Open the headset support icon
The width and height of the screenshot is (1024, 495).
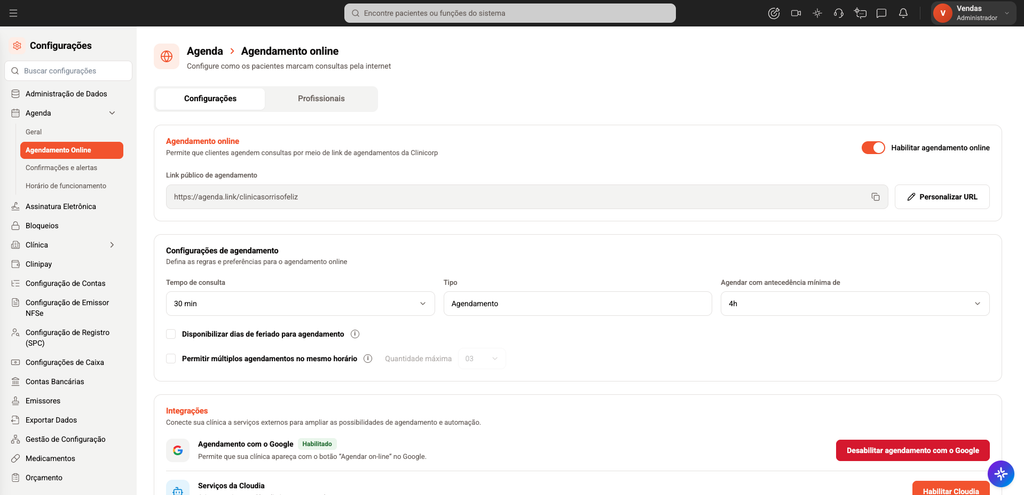click(839, 13)
